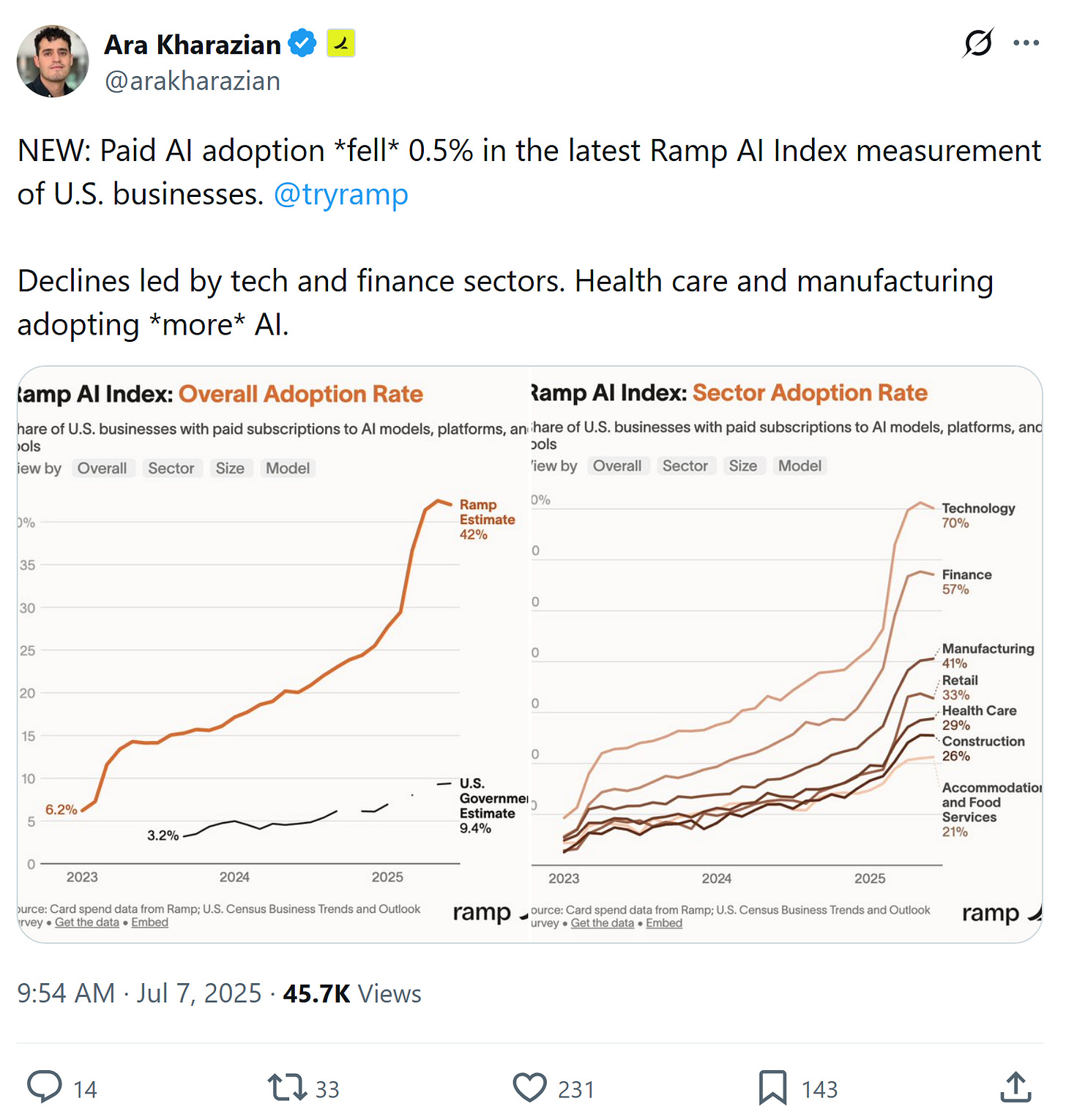The image size is (1066, 1120).
Task: Open Ara Kharazian's profile avatar
Action: click(53, 61)
